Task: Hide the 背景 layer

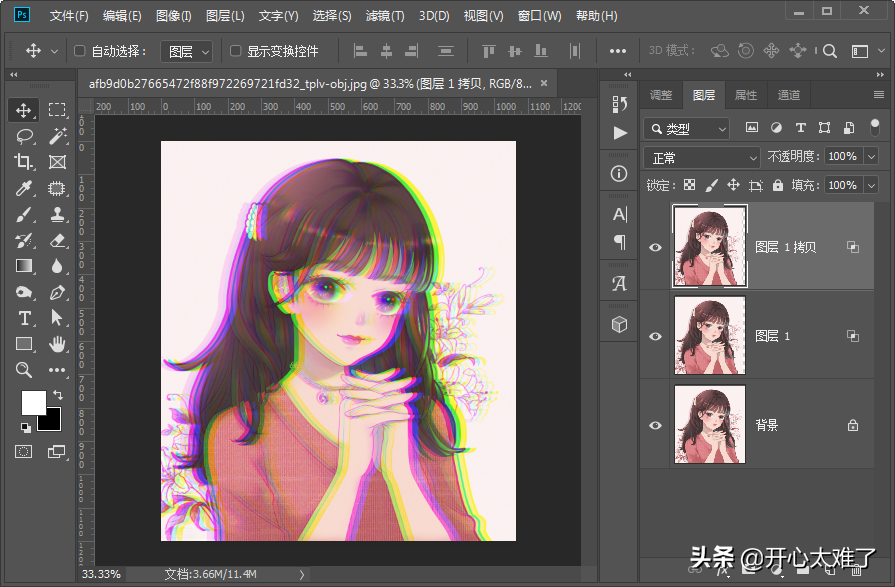Action: (x=655, y=425)
